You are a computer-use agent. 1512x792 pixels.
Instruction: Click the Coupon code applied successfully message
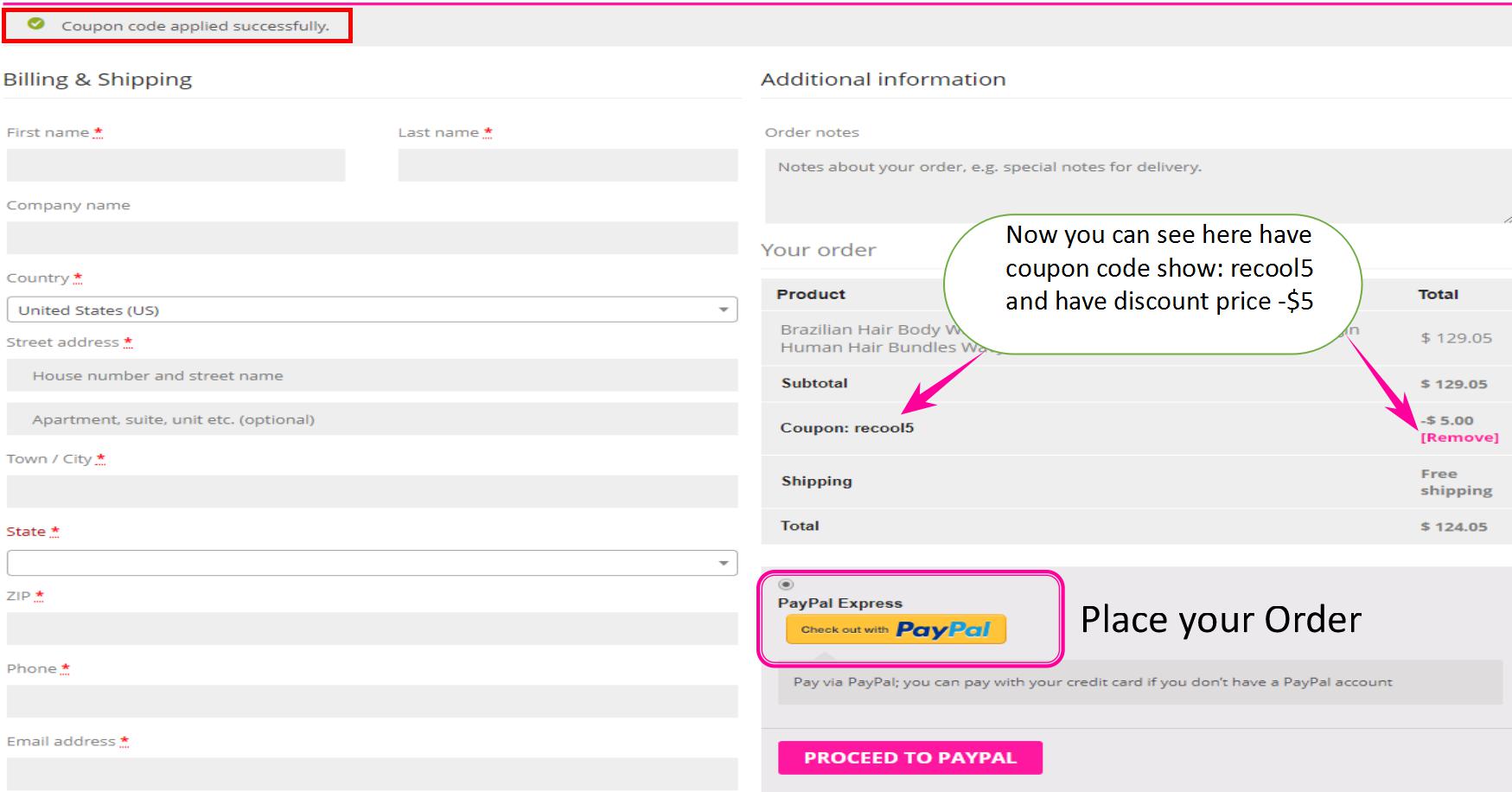click(x=195, y=26)
